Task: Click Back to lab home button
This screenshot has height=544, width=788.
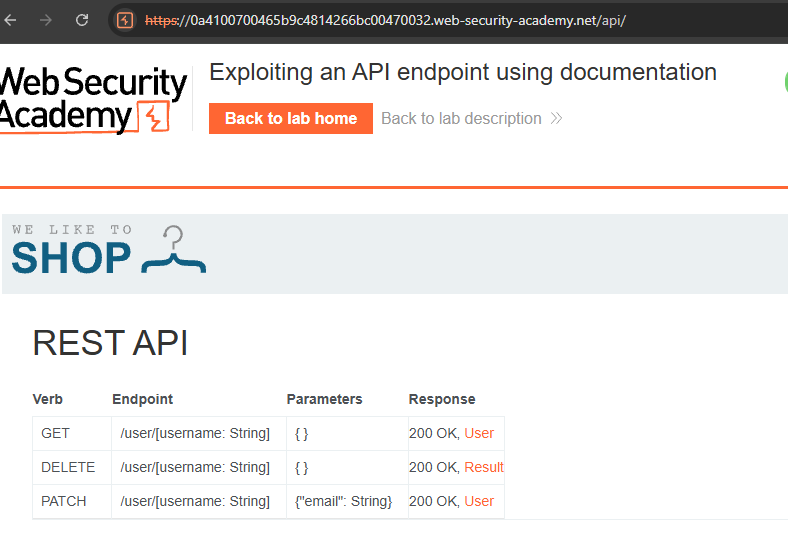Action: tap(291, 119)
